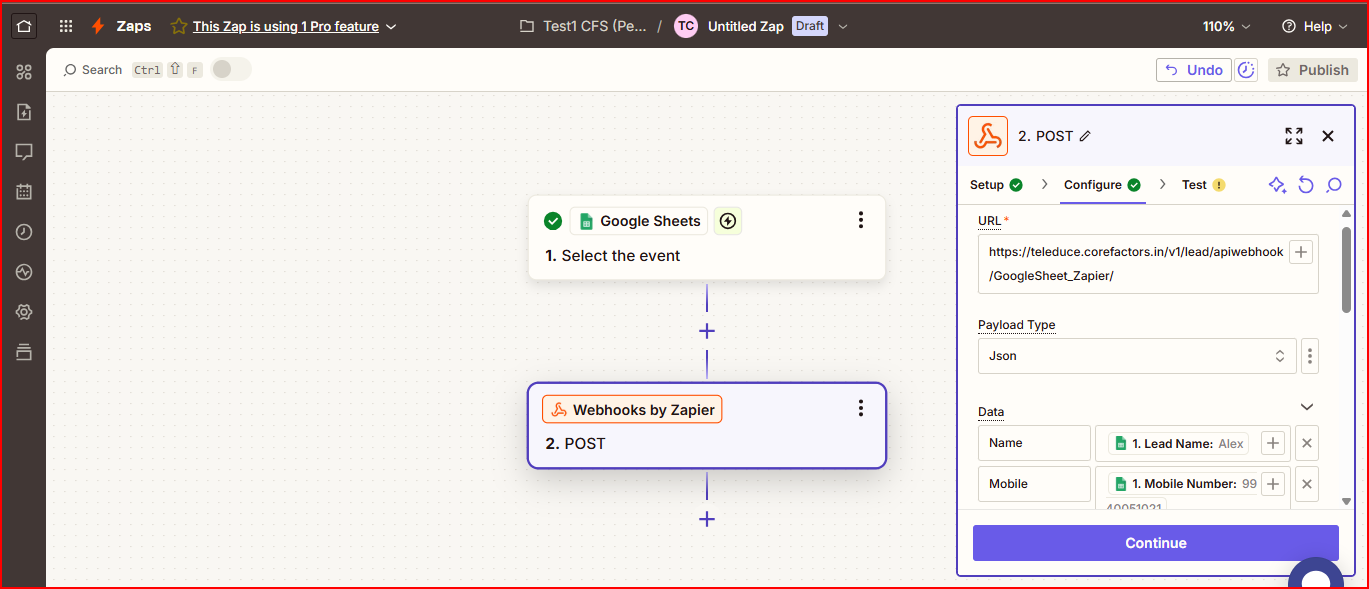Open the 110% zoom dropdown
Viewport: 1369px width, 589px height.
click(1227, 27)
